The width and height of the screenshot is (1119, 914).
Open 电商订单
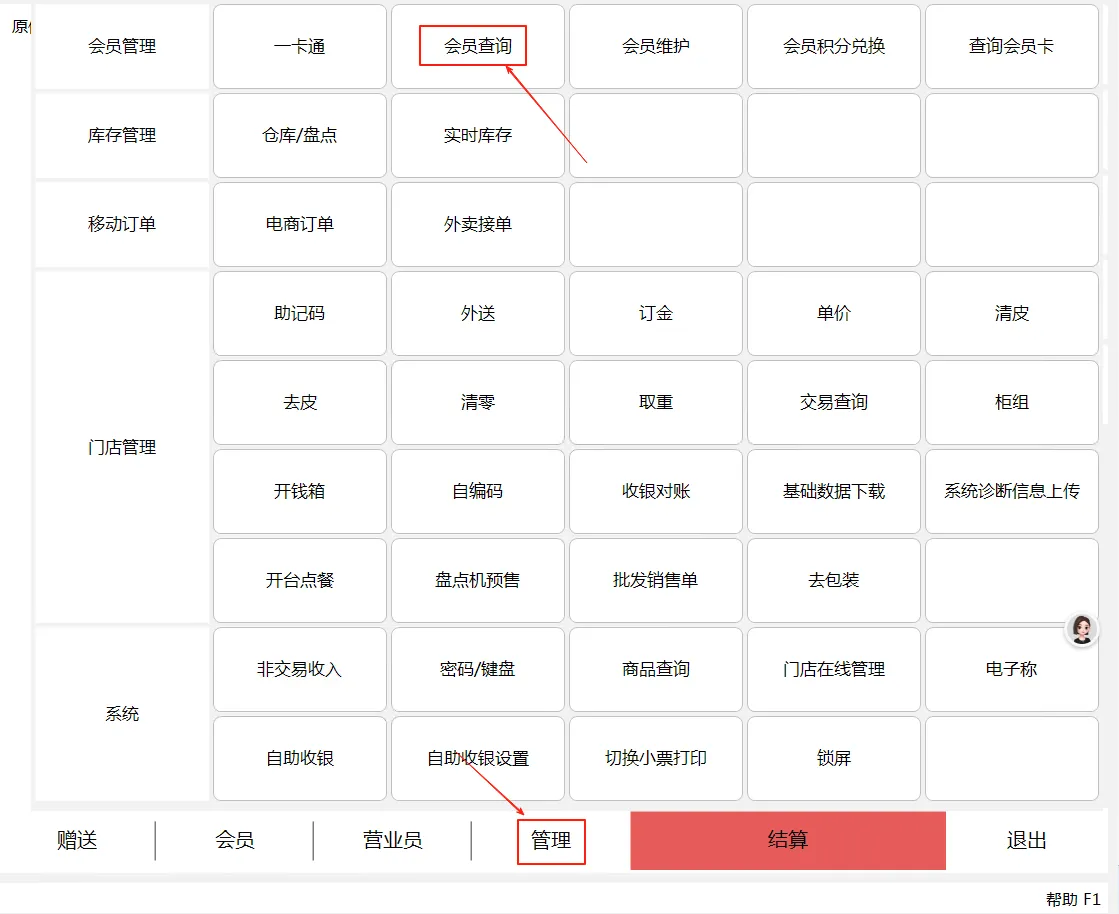(298, 224)
